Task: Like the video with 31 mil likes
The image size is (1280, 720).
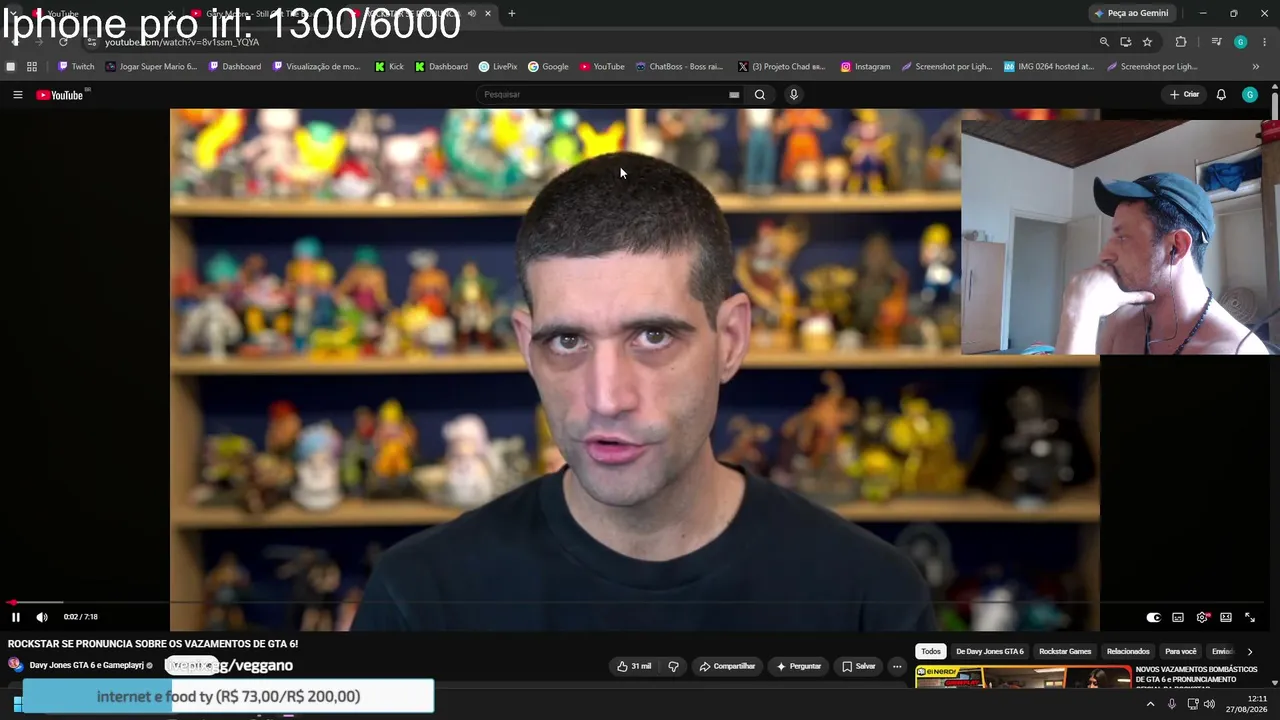Action: point(634,666)
